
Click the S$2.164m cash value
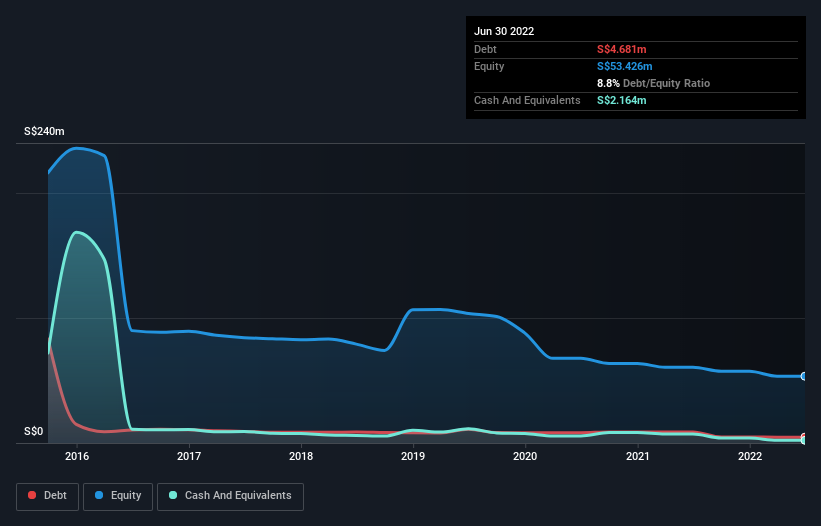(622, 100)
